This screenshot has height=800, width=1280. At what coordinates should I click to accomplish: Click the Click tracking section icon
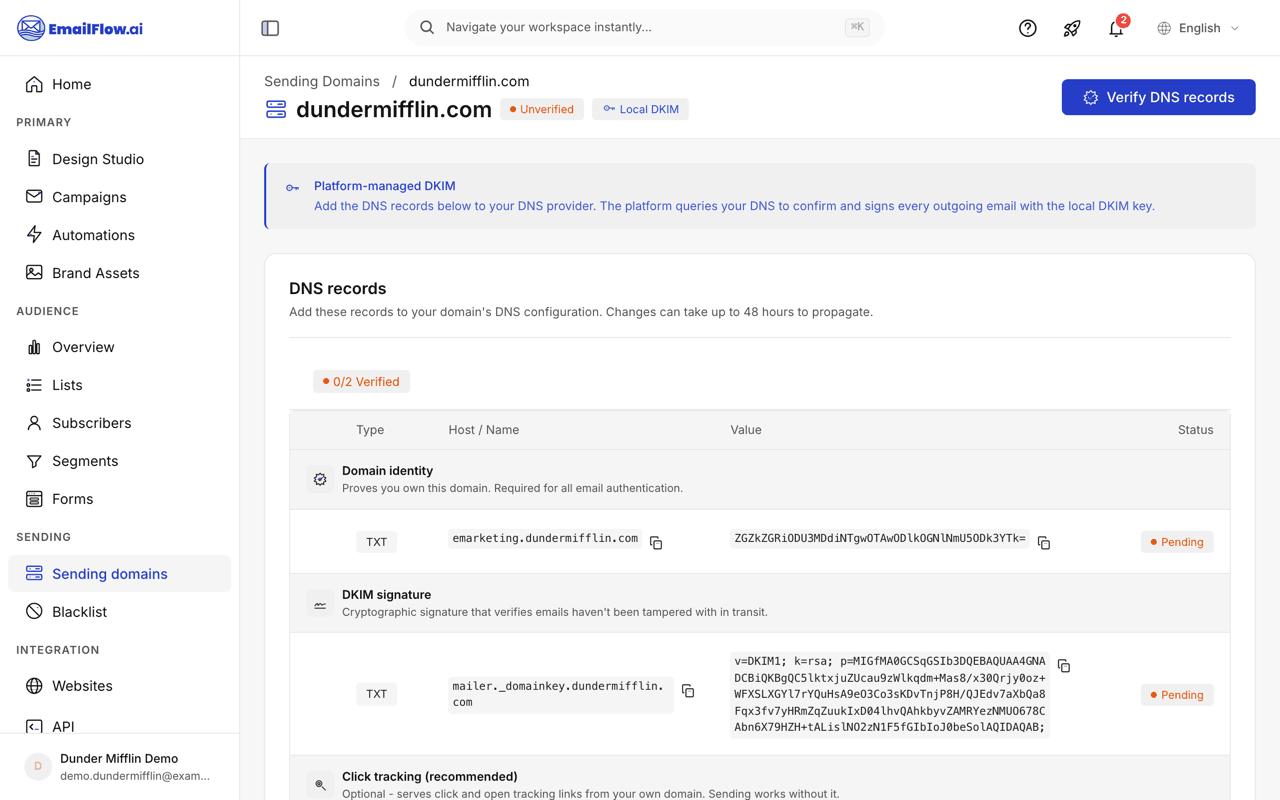(320, 785)
